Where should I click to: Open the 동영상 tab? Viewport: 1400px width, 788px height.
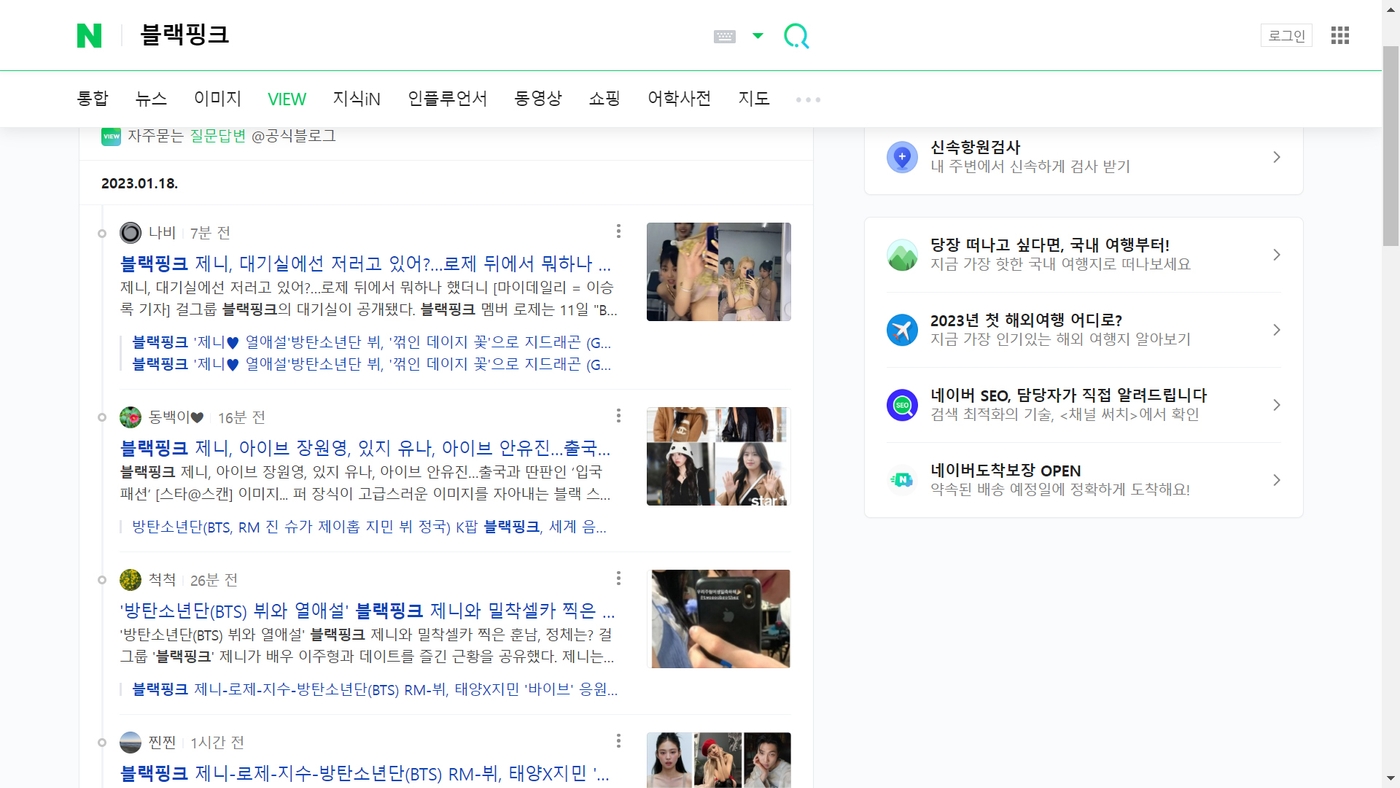click(x=538, y=98)
